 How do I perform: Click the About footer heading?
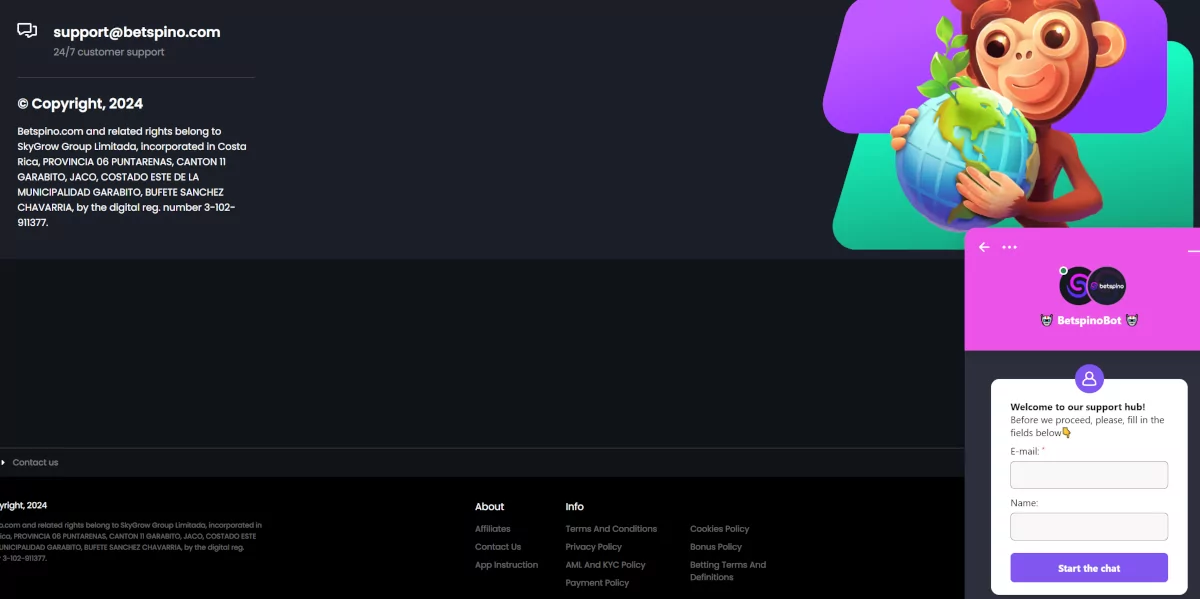point(490,507)
